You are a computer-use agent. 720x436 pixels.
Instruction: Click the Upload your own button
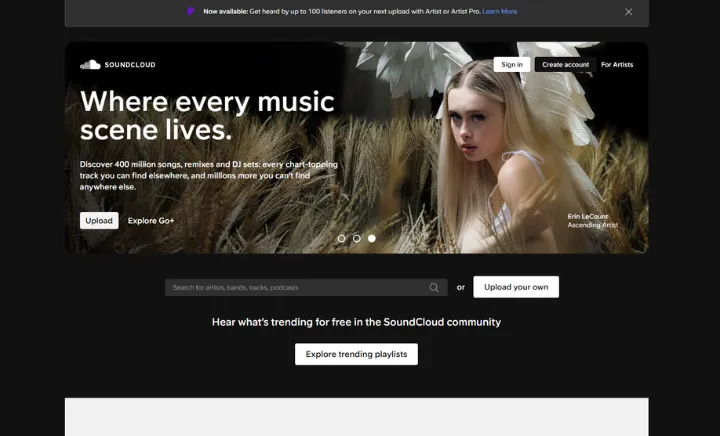(516, 287)
